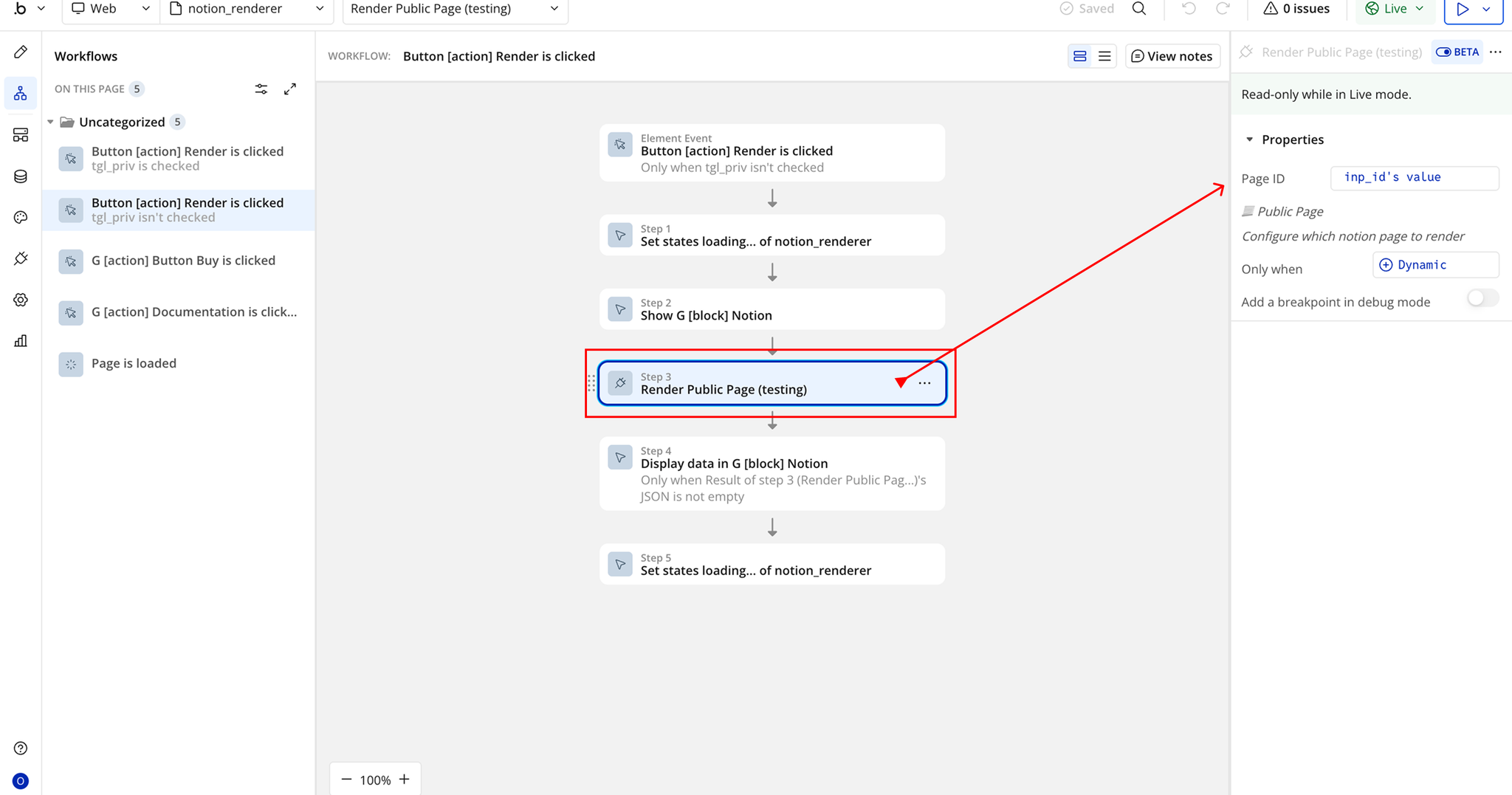Click the Undo arrow icon
The image size is (1512, 795).
[x=1189, y=9]
